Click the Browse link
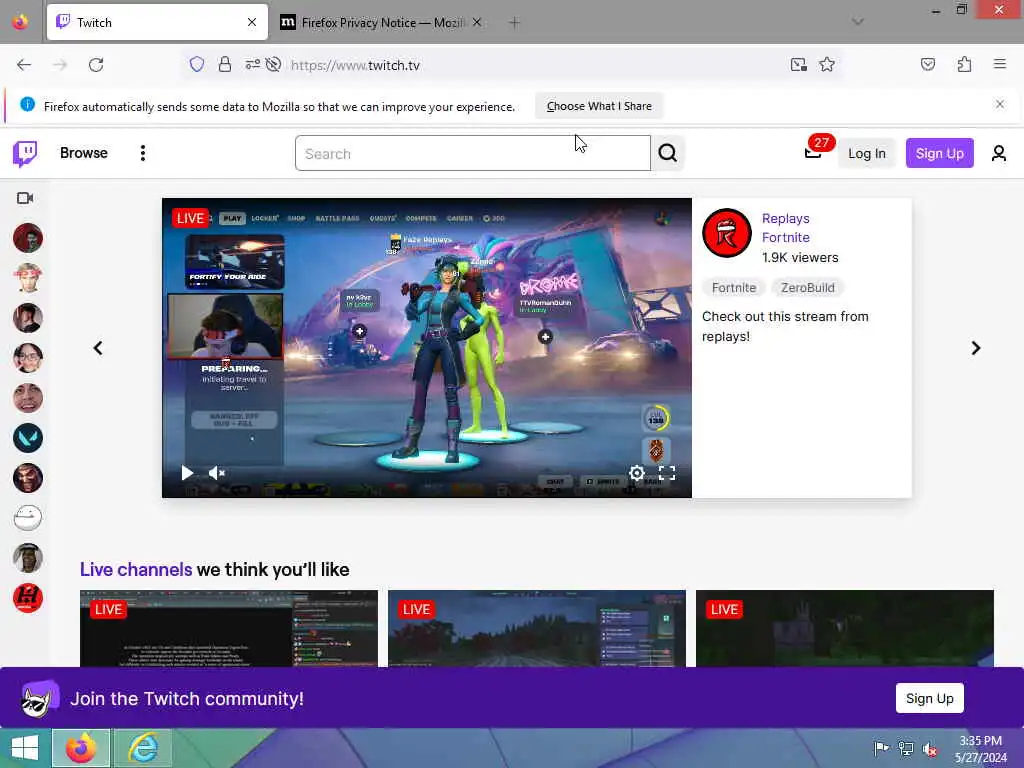Image resolution: width=1024 pixels, height=768 pixels. tap(84, 153)
